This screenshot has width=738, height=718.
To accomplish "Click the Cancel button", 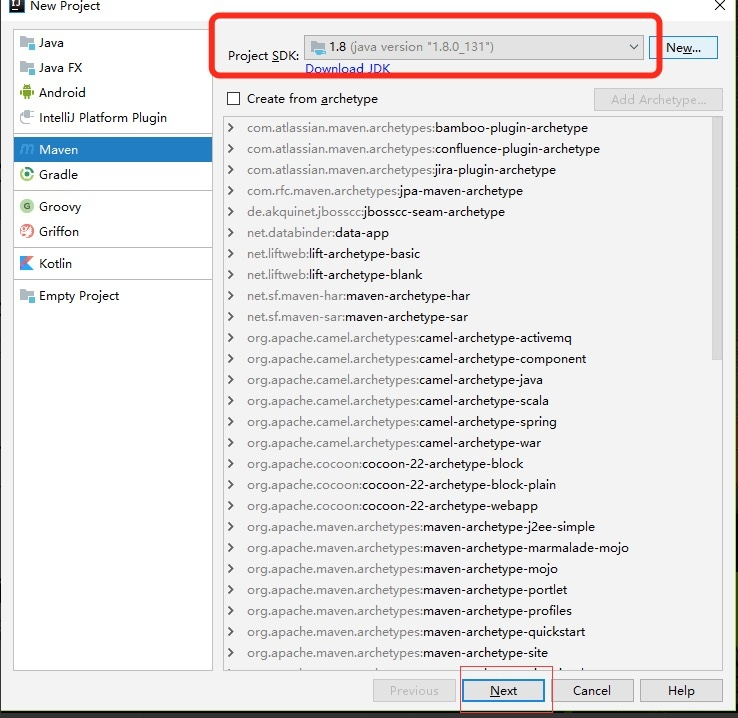I will pos(592,691).
